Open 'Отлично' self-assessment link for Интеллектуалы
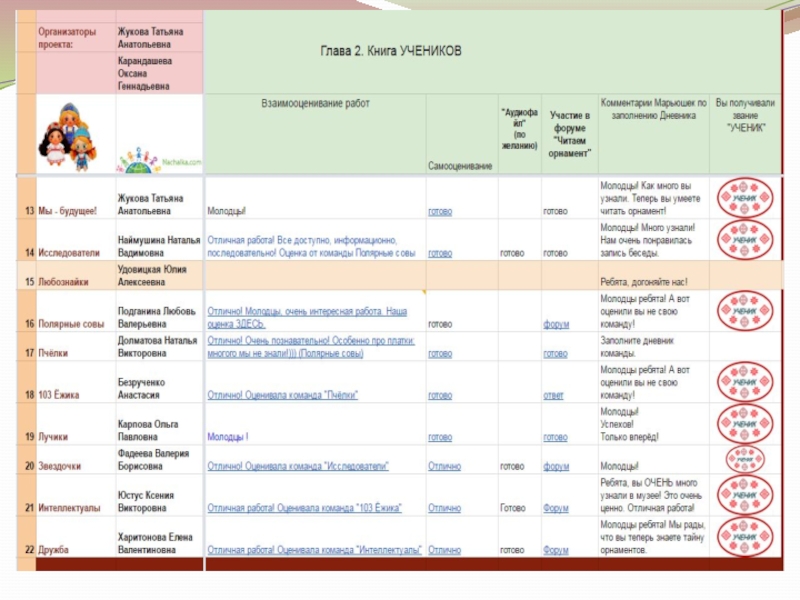This screenshot has width=800, height=600. [444, 508]
